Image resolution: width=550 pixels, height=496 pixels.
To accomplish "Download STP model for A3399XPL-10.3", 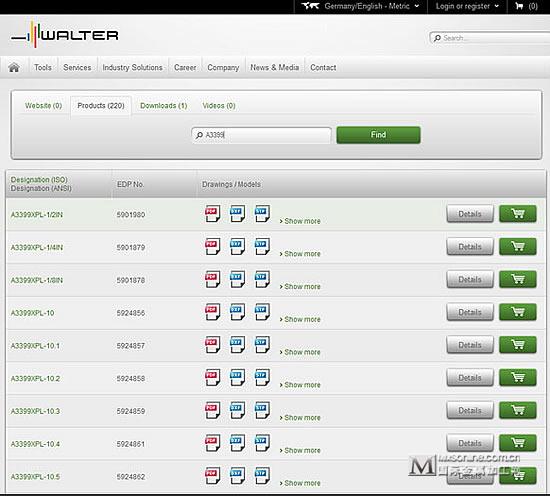I will pos(262,410).
